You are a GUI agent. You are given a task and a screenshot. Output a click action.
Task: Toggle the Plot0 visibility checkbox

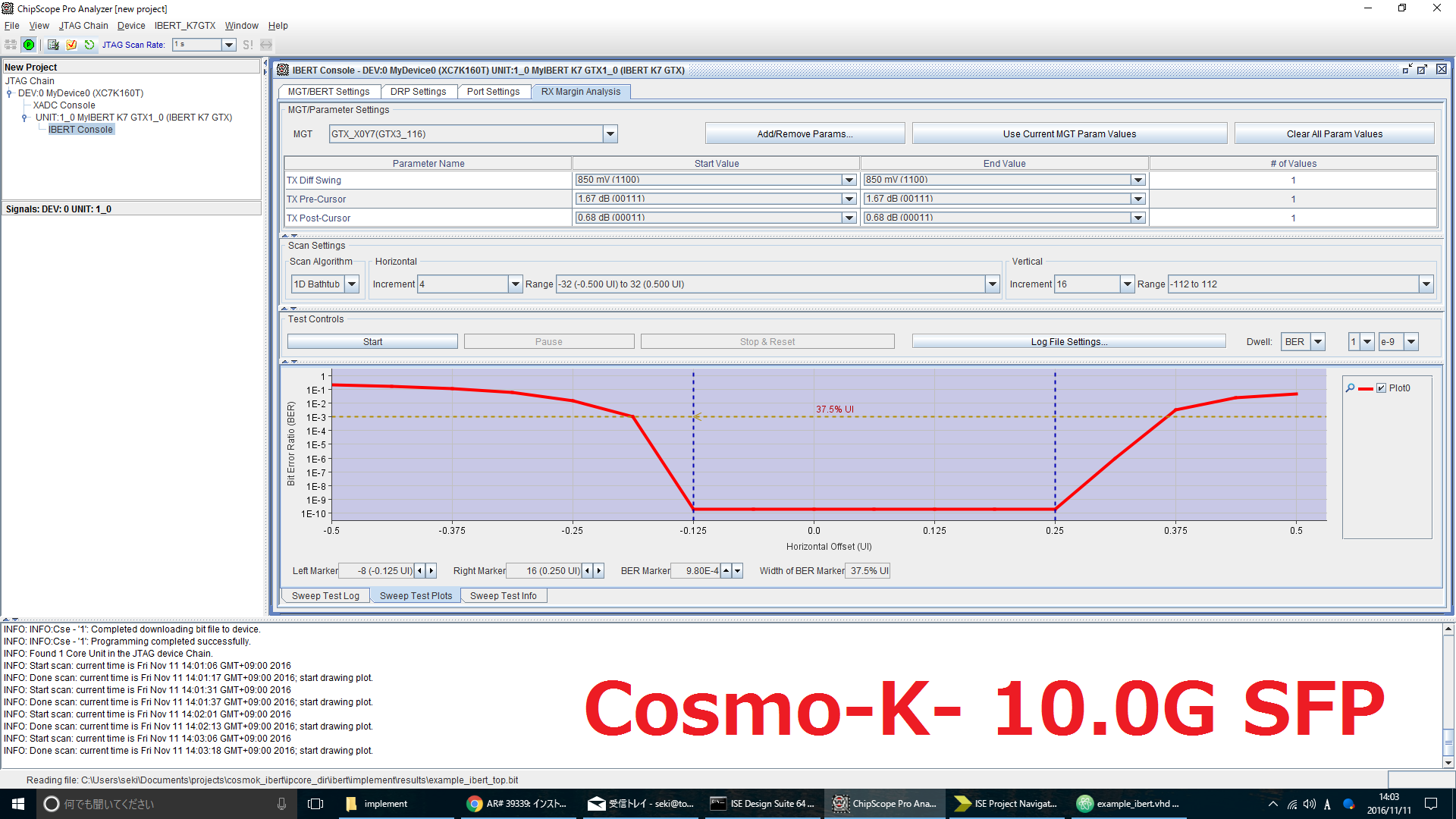pos(1381,388)
